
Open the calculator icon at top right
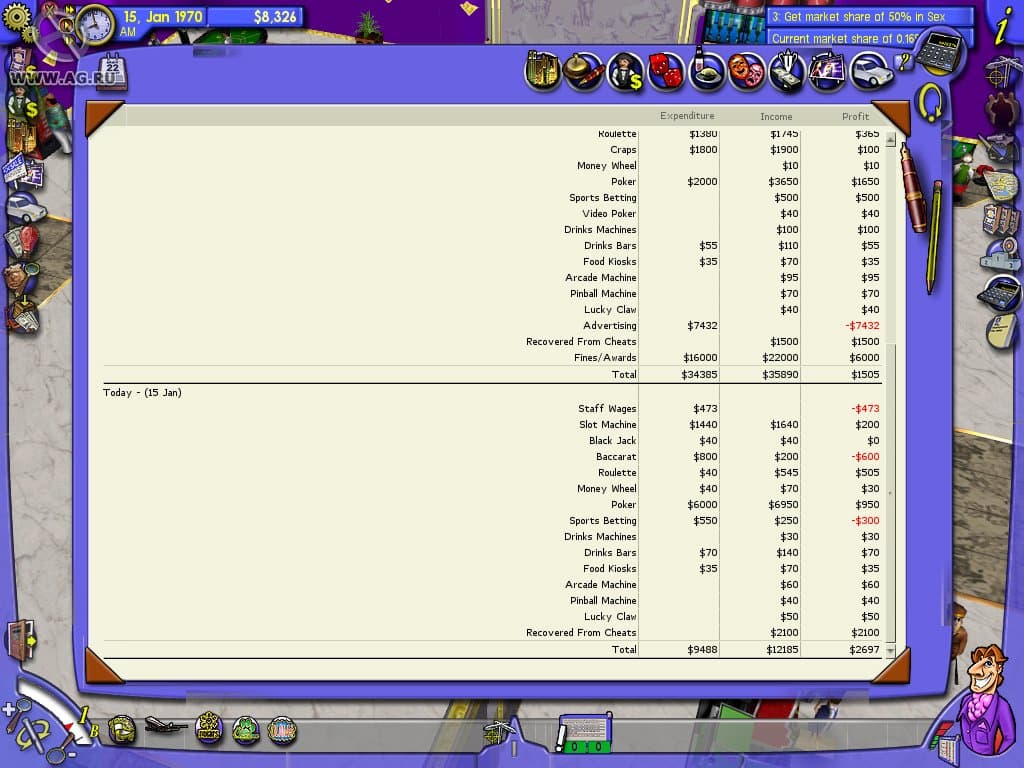[939, 50]
